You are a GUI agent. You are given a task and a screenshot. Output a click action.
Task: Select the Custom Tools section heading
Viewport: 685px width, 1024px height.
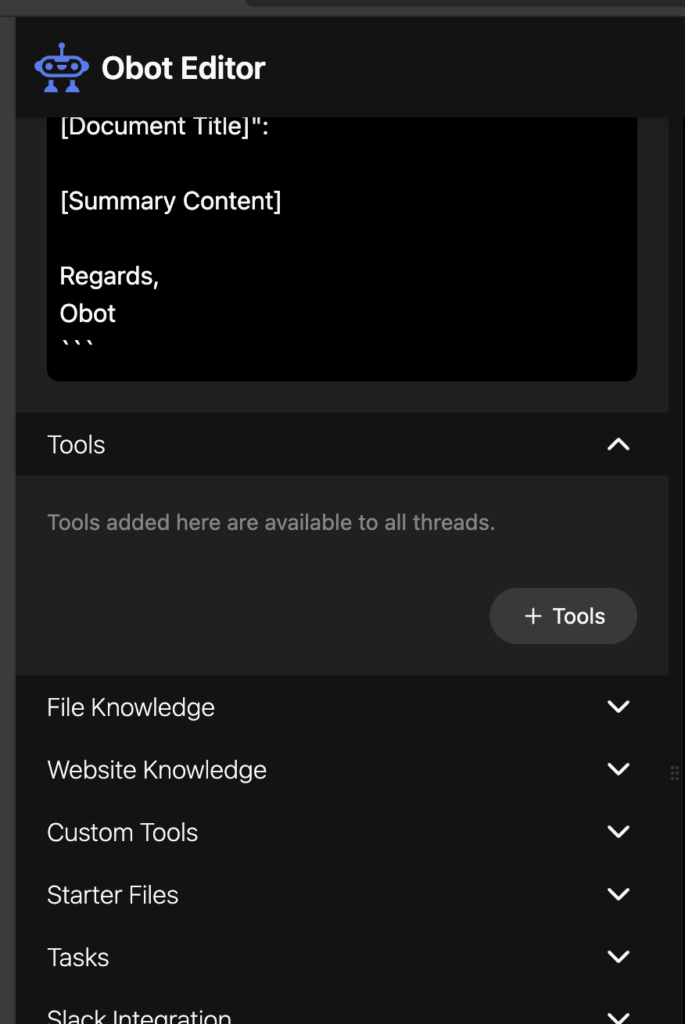point(122,833)
